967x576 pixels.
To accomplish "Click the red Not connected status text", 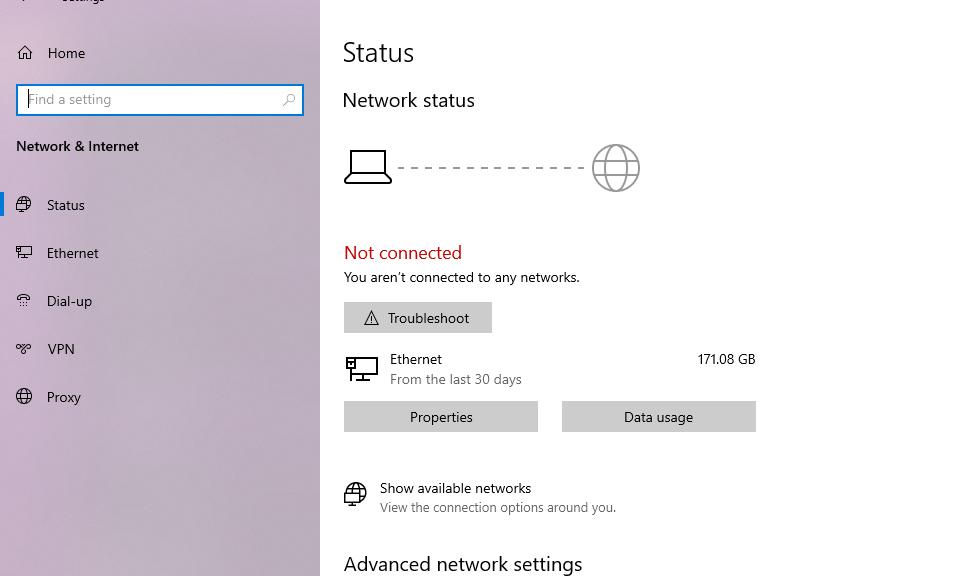I will (x=403, y=253).
